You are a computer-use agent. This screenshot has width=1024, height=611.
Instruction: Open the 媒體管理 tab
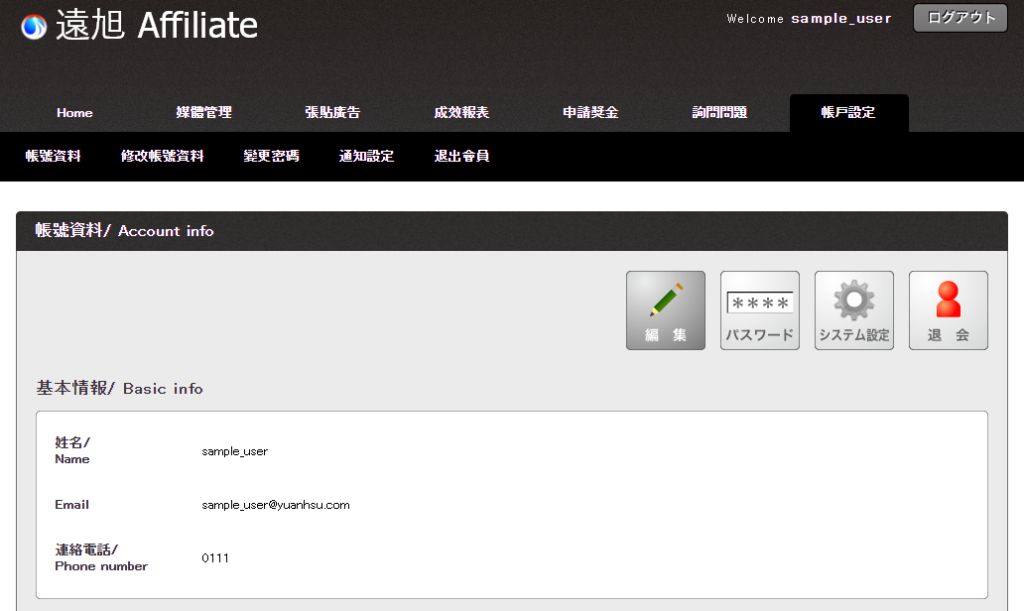pyautogui.click(x=204, y=113)
